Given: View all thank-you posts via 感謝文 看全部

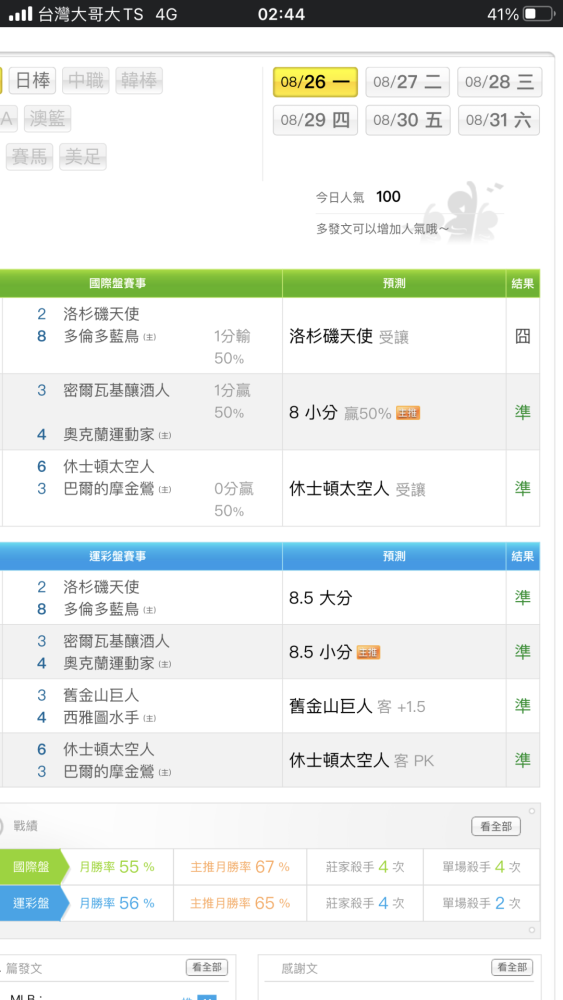Looking at the screenshot, I should click(512, 967).
